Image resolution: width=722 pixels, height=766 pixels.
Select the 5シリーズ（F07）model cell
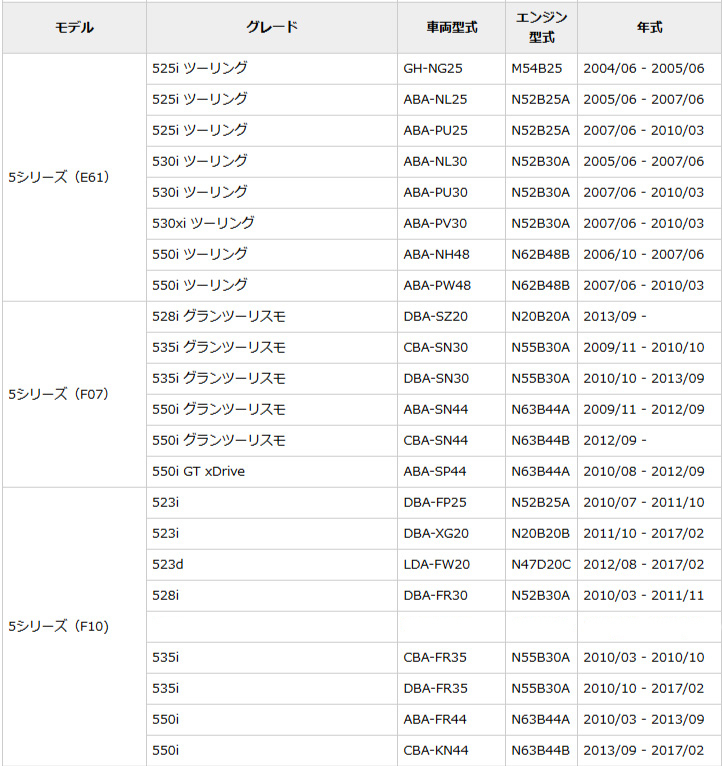[74, 394]
